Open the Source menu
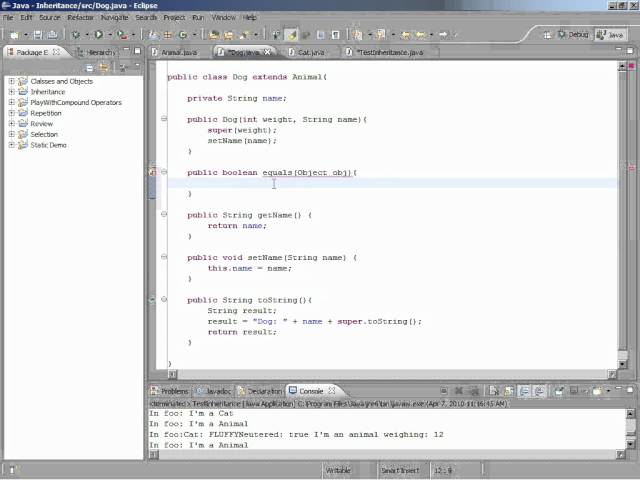Screen dimensions: 640x480 coord(50,18)
